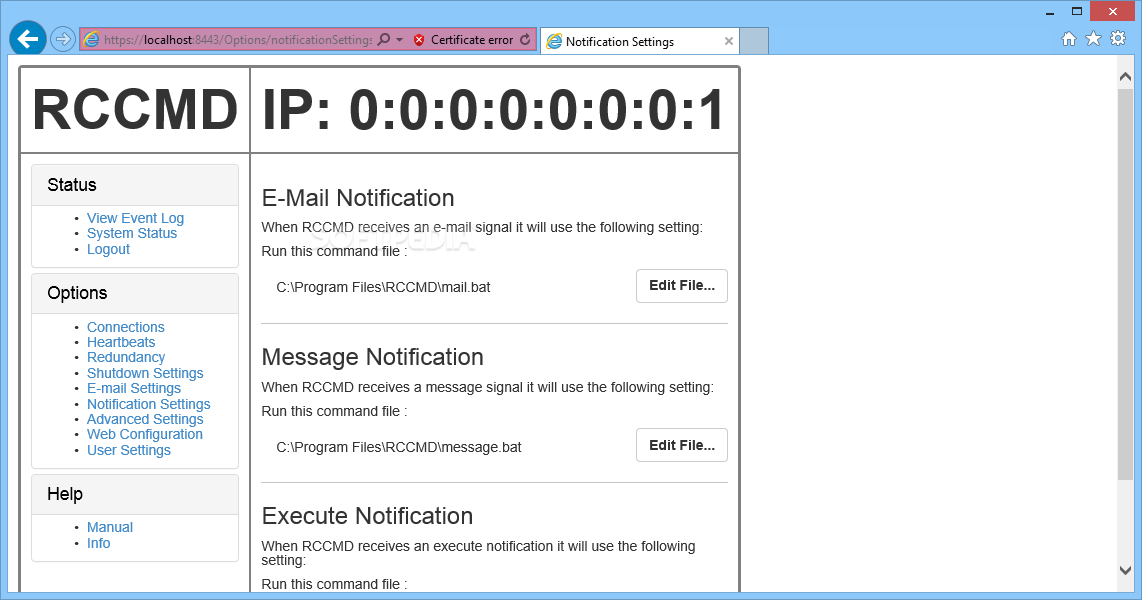
Task: Open System Status link
Action: (132, 233)
